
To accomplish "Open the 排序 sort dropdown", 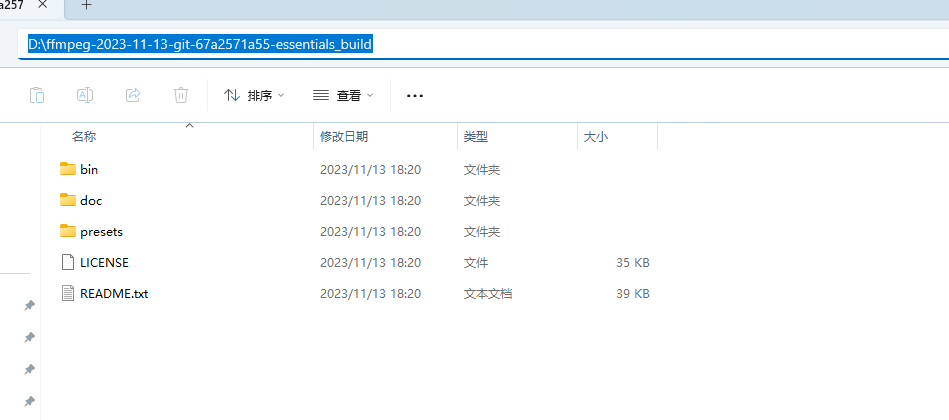I will [x=254, y=96].
